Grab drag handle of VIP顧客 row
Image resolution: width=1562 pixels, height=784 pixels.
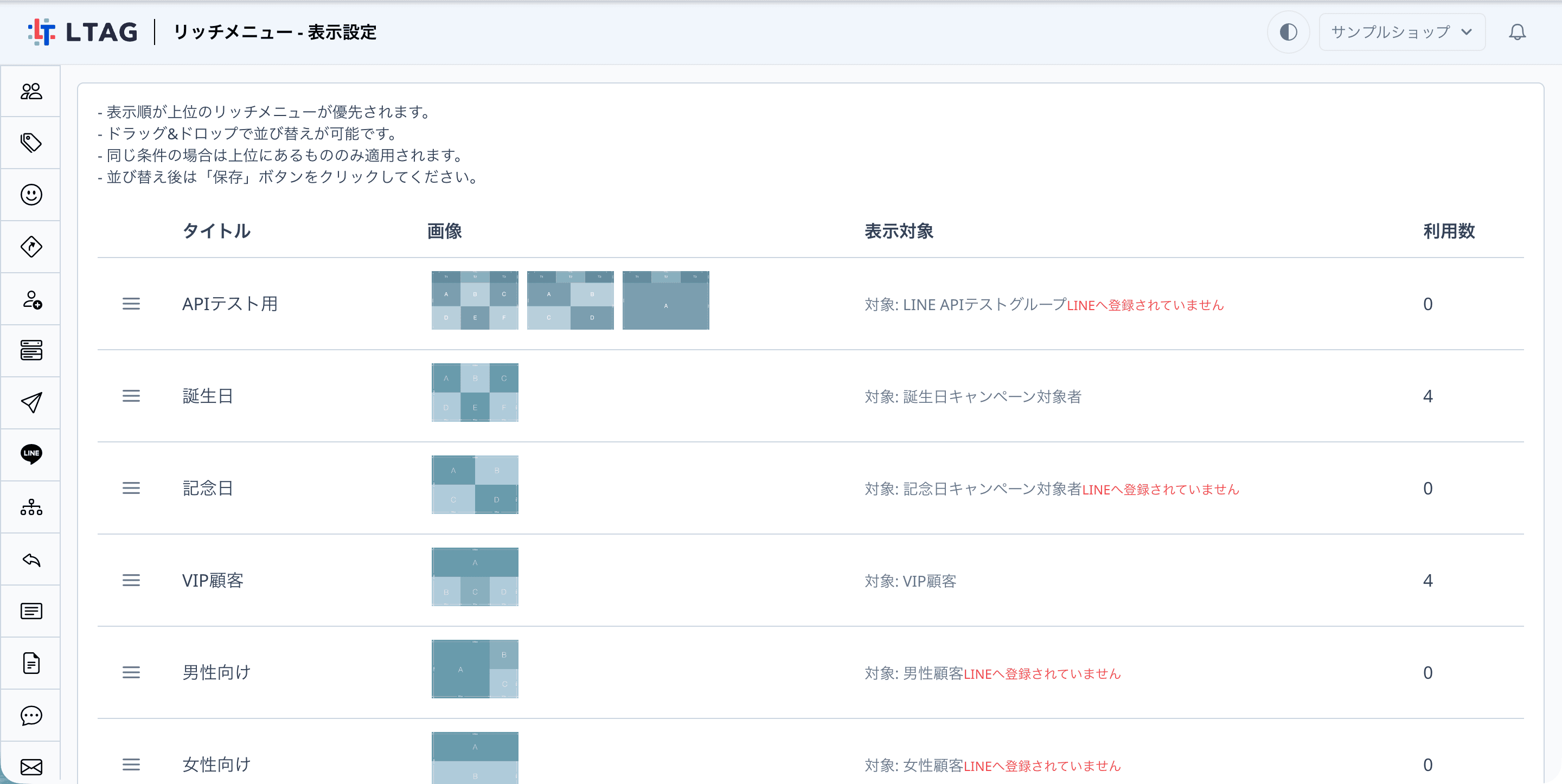tap(131, 580)
